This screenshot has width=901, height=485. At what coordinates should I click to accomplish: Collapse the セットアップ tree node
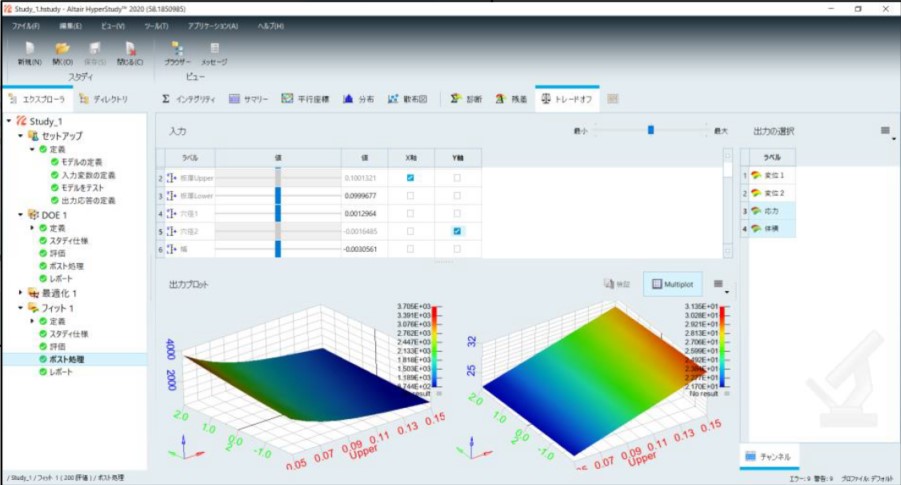click(20, 135)
